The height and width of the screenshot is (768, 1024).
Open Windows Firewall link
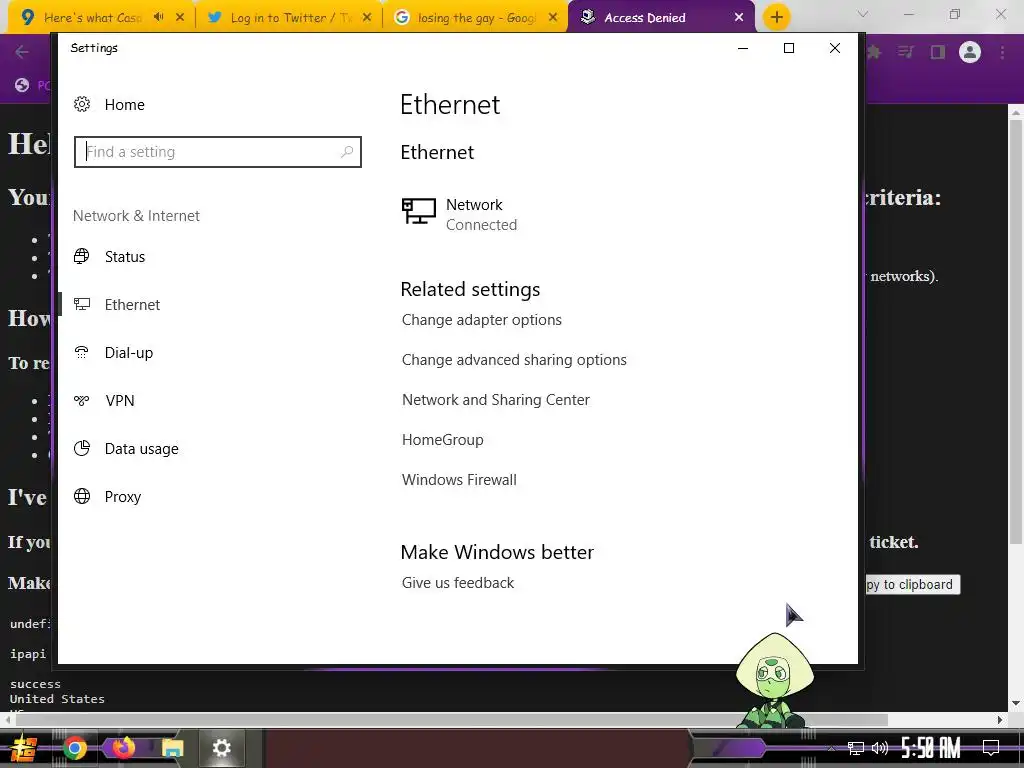(459, 479)
